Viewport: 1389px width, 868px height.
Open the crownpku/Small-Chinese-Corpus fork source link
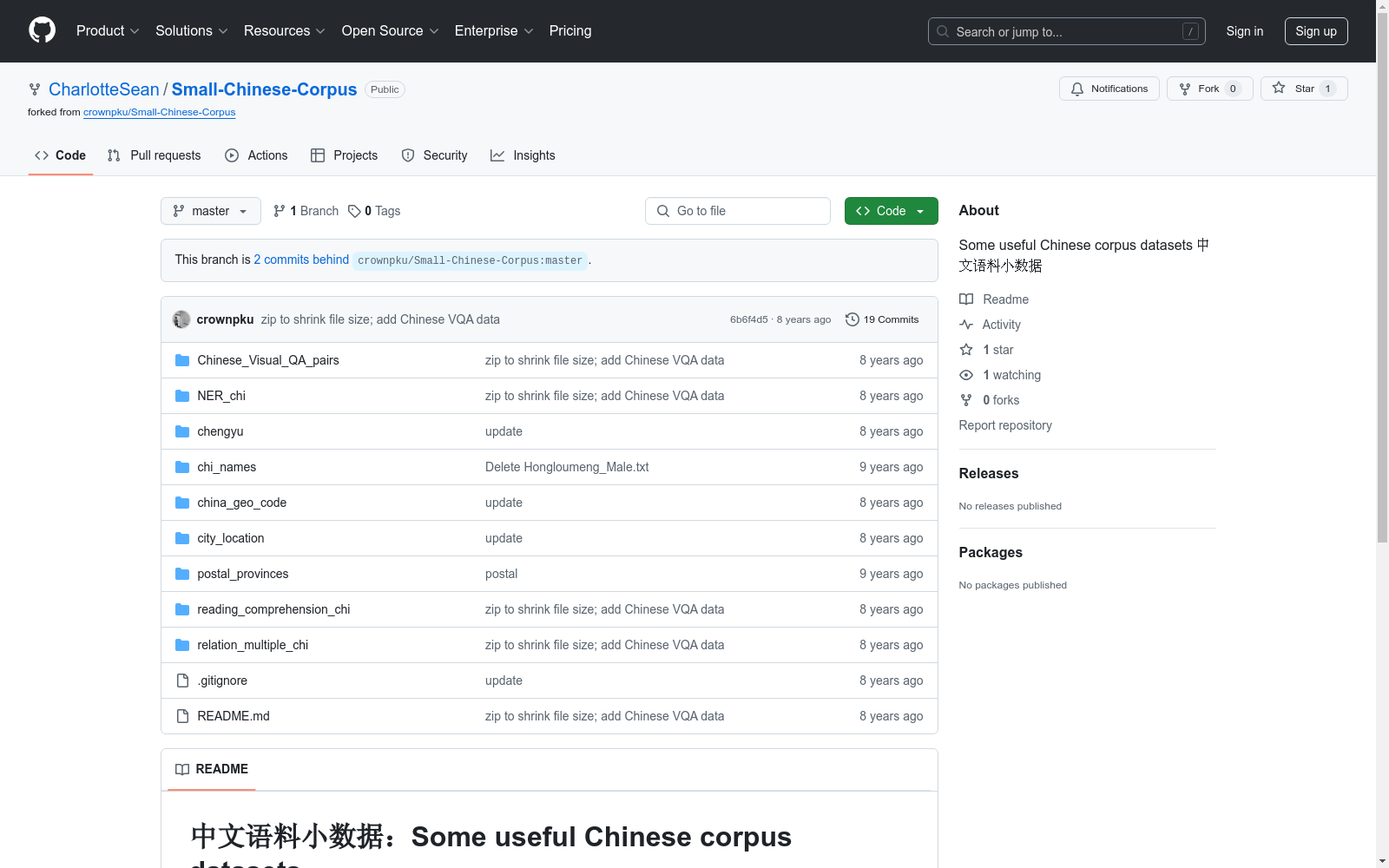point(160,112)
